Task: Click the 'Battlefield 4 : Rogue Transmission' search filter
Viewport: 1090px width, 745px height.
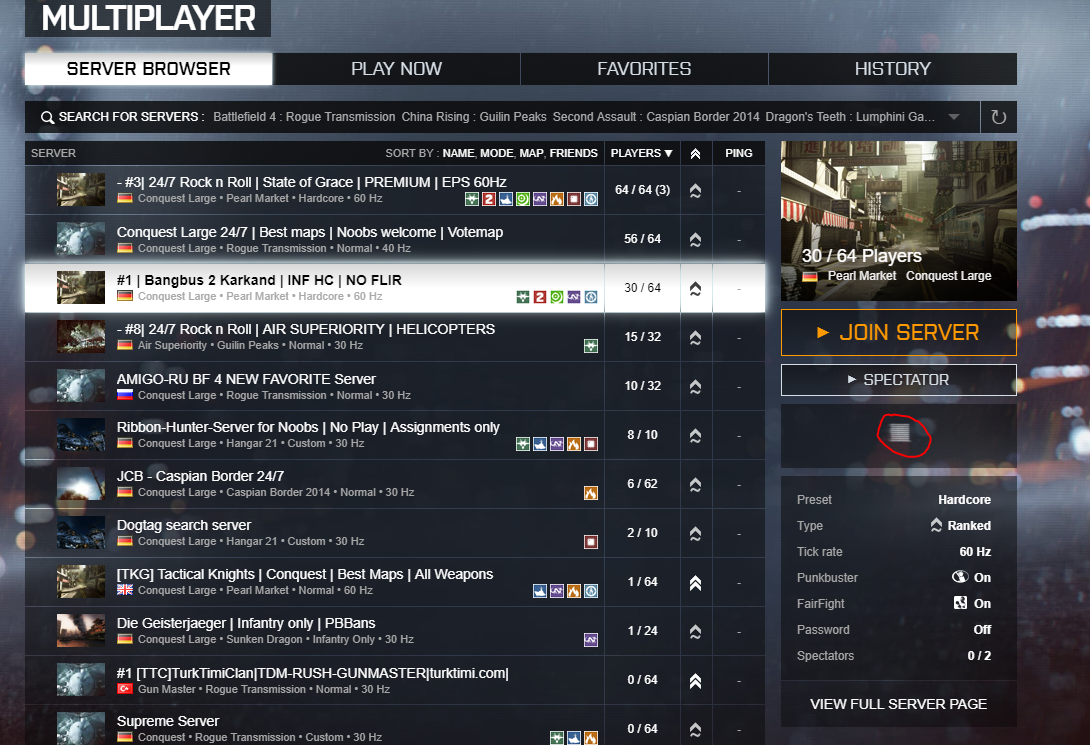Action: (x=304, y=117)
